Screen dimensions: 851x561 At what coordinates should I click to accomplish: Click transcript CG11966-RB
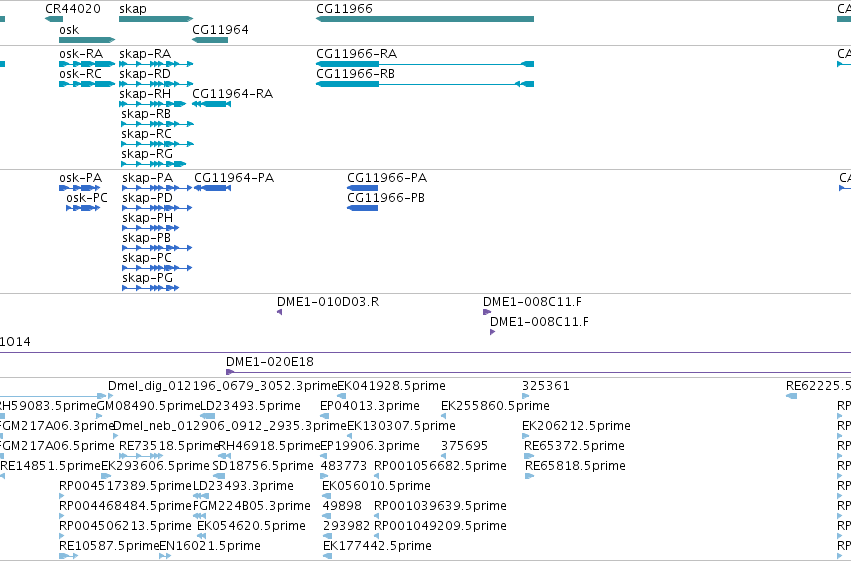tap(355, 74)
